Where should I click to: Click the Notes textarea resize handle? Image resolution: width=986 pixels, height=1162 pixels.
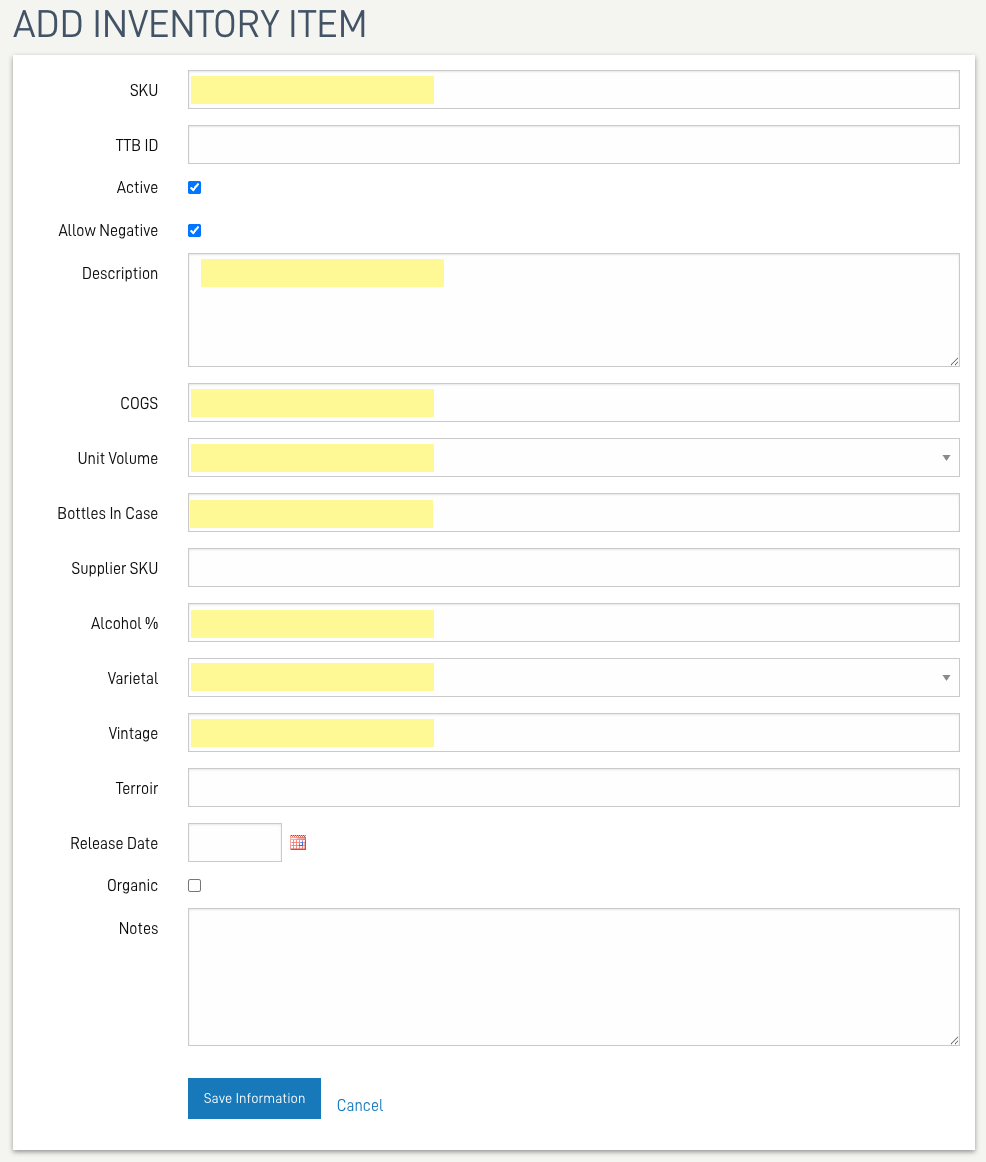click(954, 1040)
